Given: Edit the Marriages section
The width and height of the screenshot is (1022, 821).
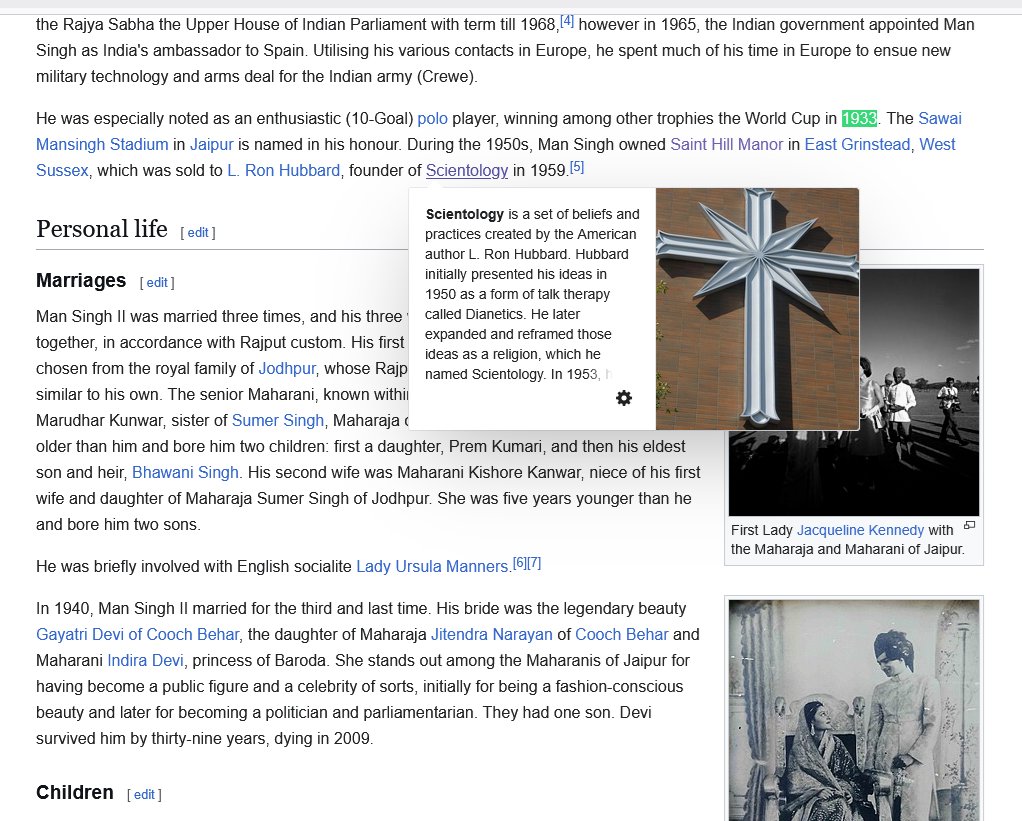Looking at the screenshot, I should point(156,283).
